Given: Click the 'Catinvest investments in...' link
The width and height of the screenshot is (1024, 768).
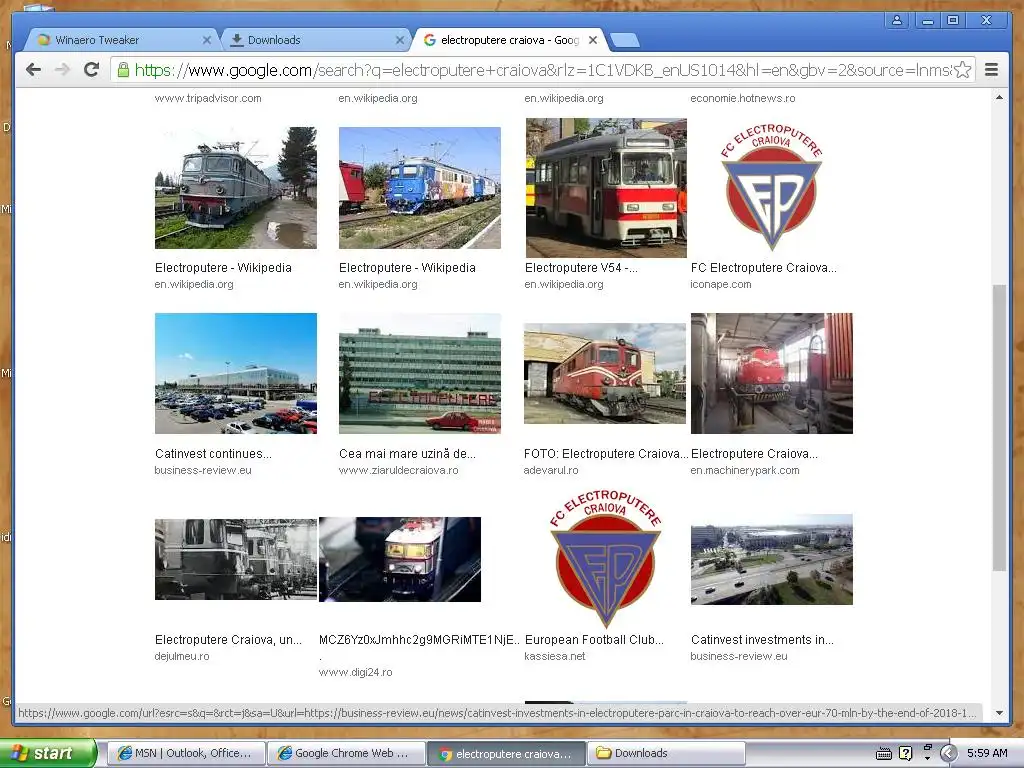Looking at the screenshot, I should point(762,640).
